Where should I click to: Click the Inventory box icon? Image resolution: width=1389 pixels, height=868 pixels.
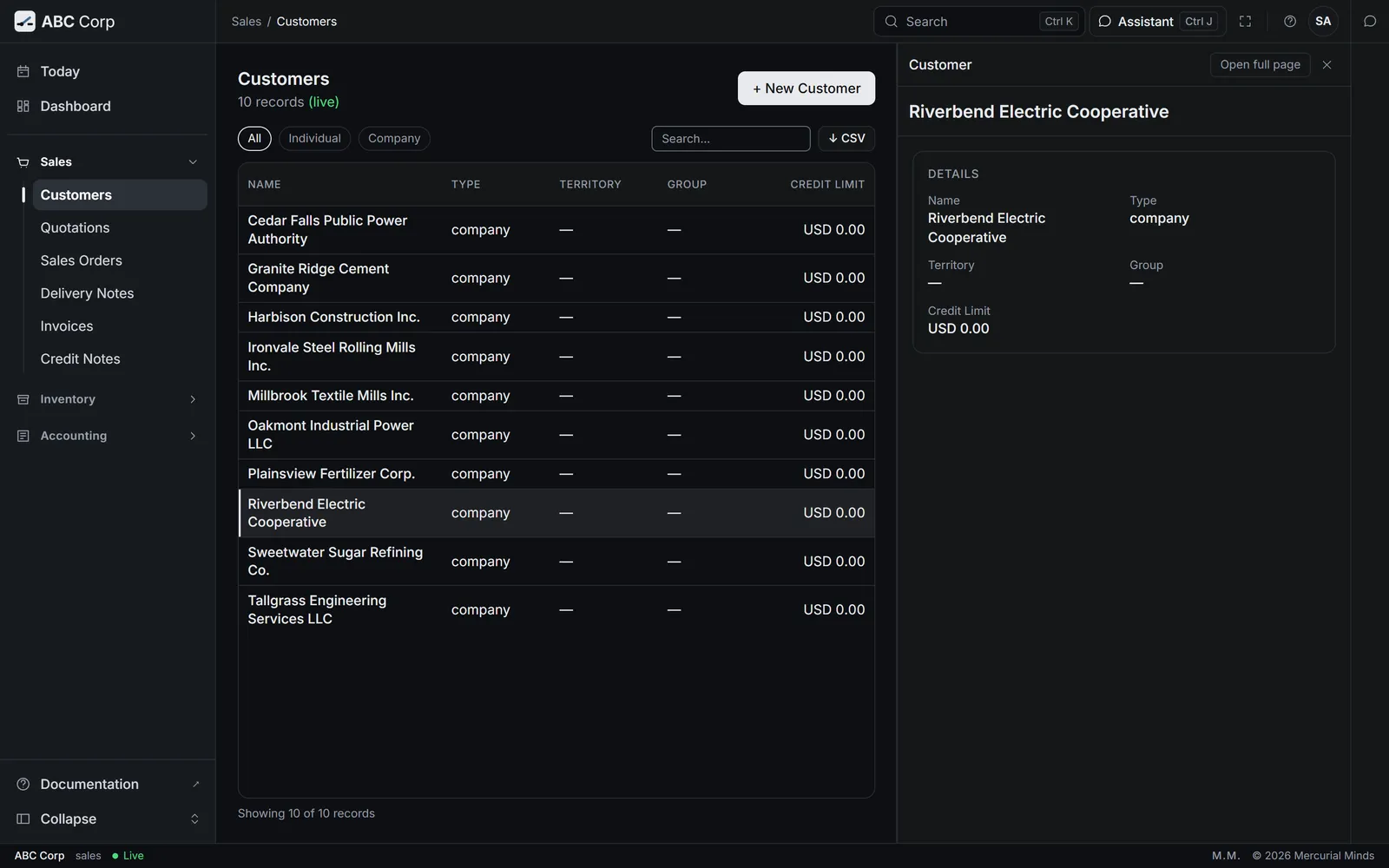(x=23, y=399)
